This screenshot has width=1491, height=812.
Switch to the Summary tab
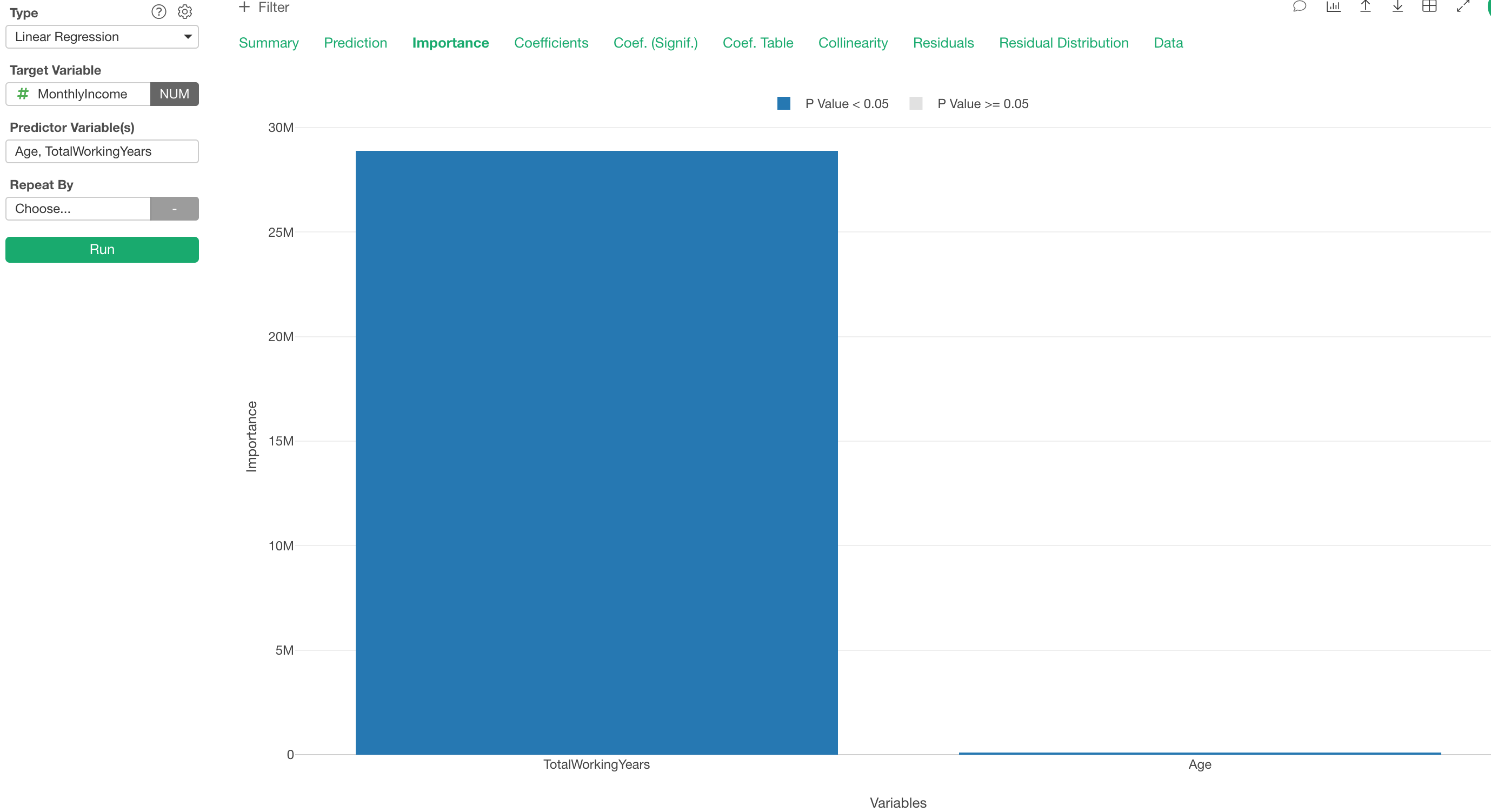(269, 42)
